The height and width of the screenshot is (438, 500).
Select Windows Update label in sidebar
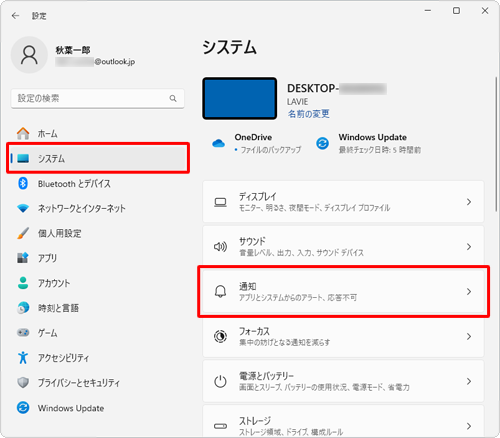click(x=71, y=408)
